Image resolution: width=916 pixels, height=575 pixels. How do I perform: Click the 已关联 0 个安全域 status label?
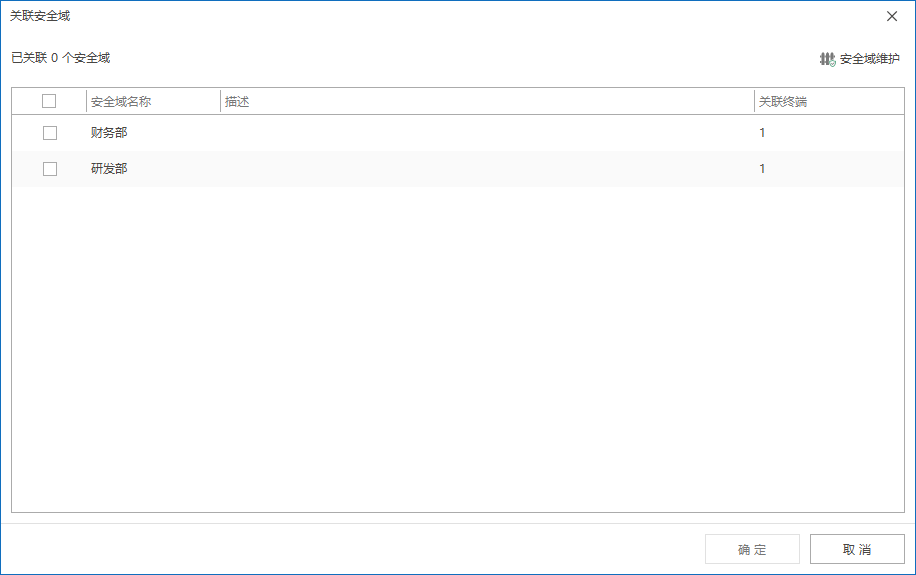click(61, 58)
